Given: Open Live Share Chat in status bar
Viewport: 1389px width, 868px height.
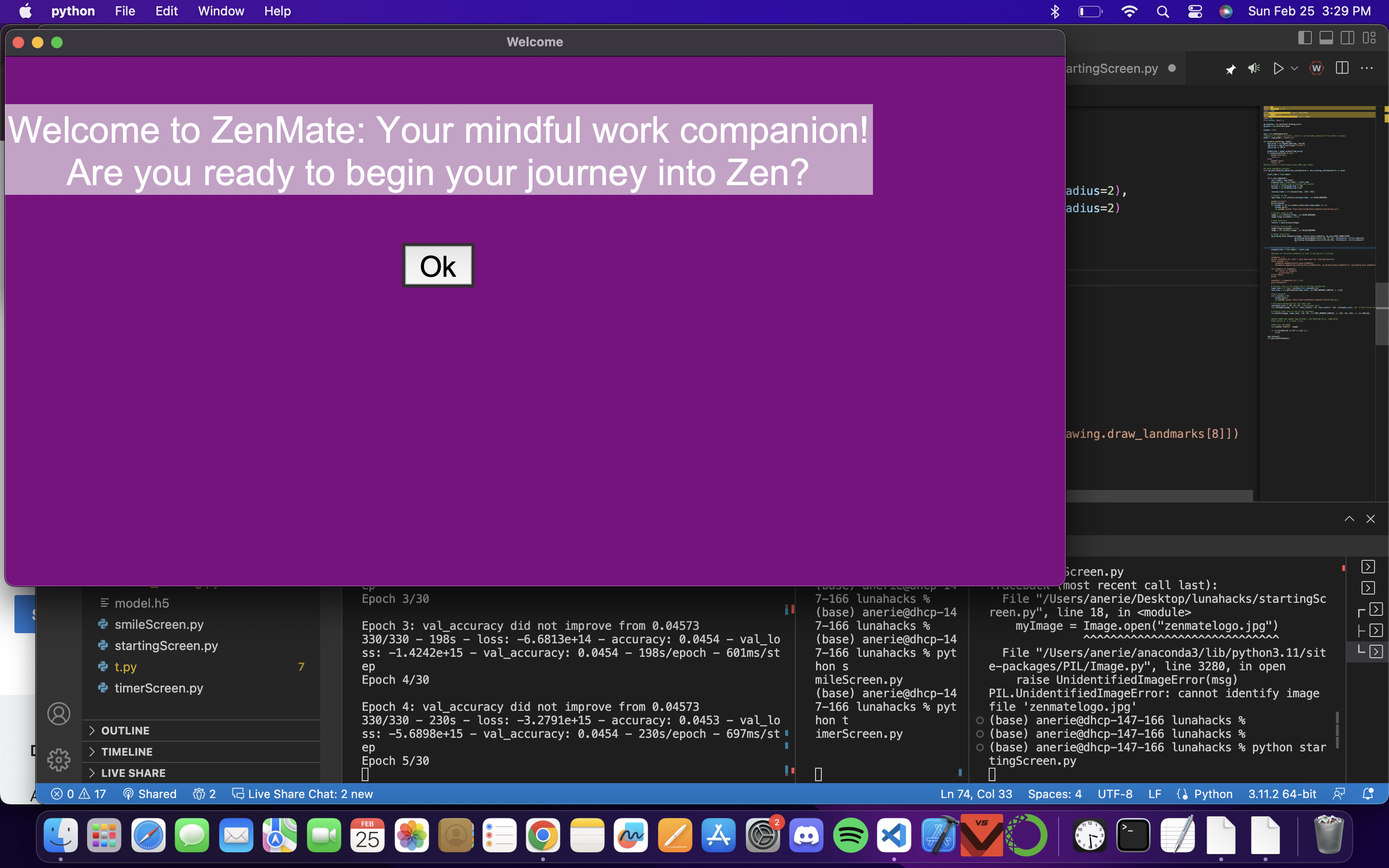Looking at the screenshot, I should [302, 794].
